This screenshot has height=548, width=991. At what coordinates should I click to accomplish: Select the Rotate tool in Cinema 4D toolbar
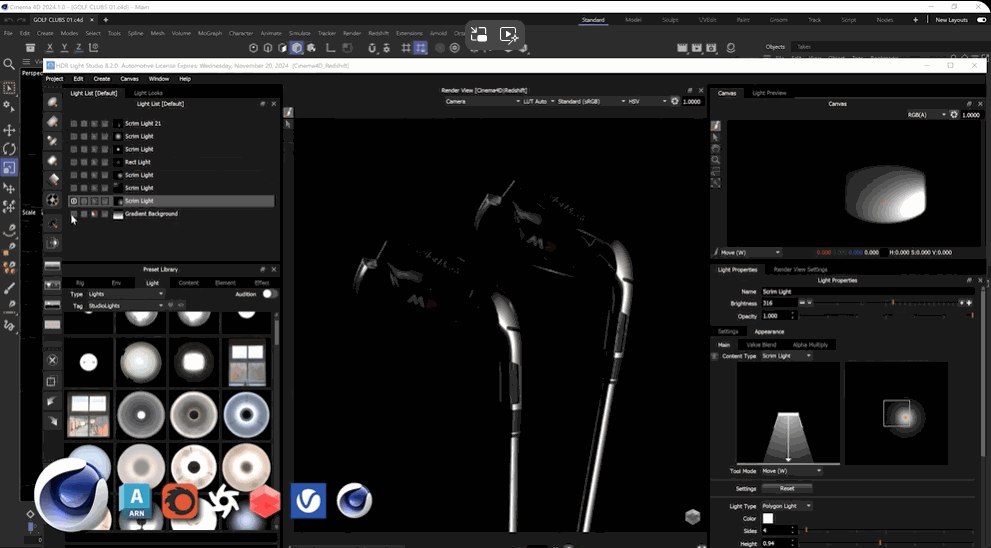pos(9,149)
